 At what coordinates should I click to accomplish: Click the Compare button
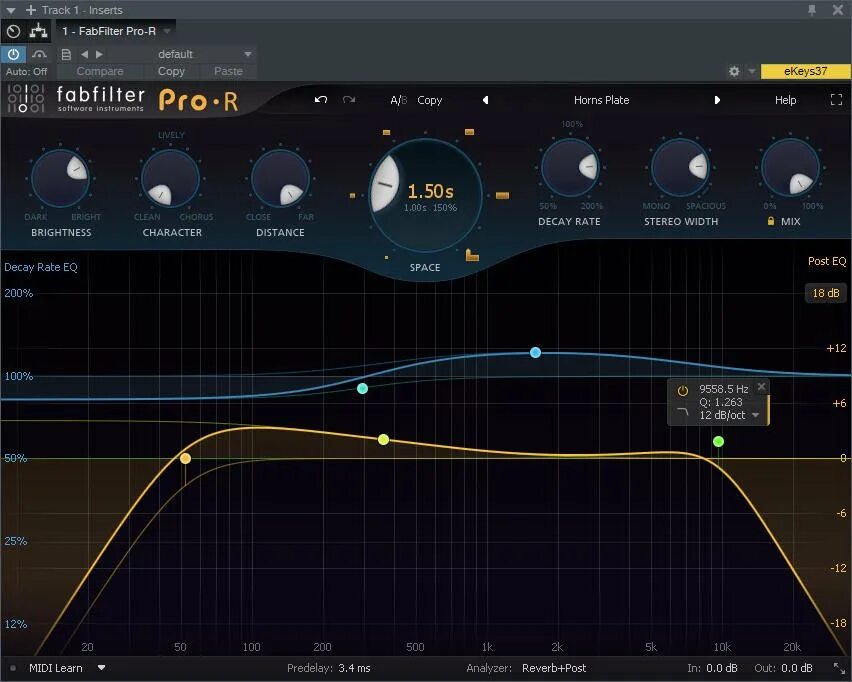pos(100,71)
